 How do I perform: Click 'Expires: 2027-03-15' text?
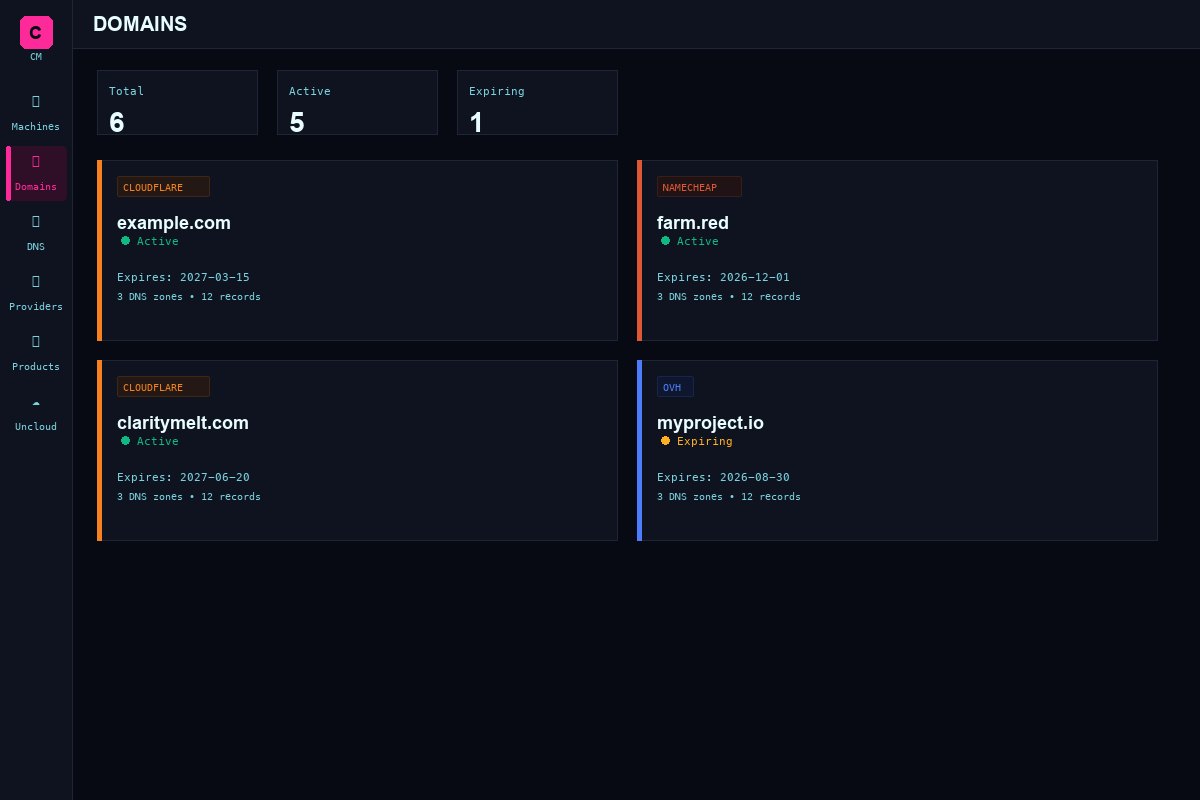point(183,277)
